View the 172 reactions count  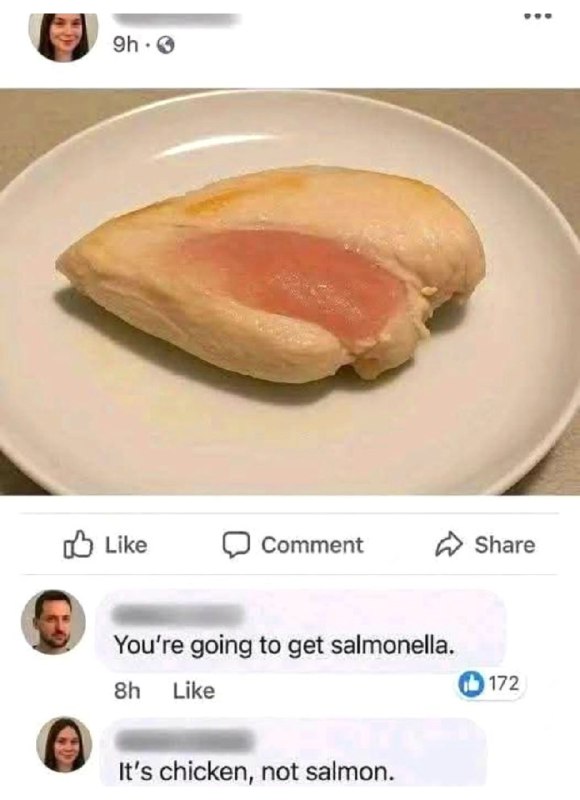[x=504, y=684]
